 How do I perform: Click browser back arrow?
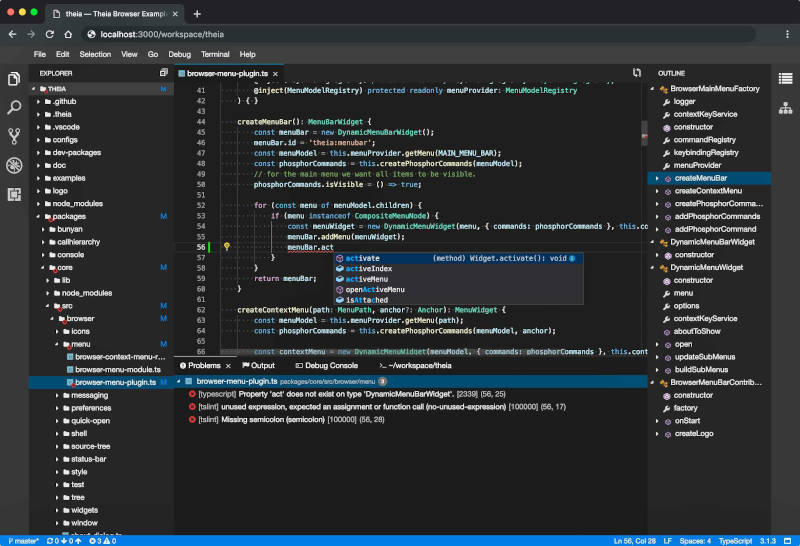(x=13, y=34)
